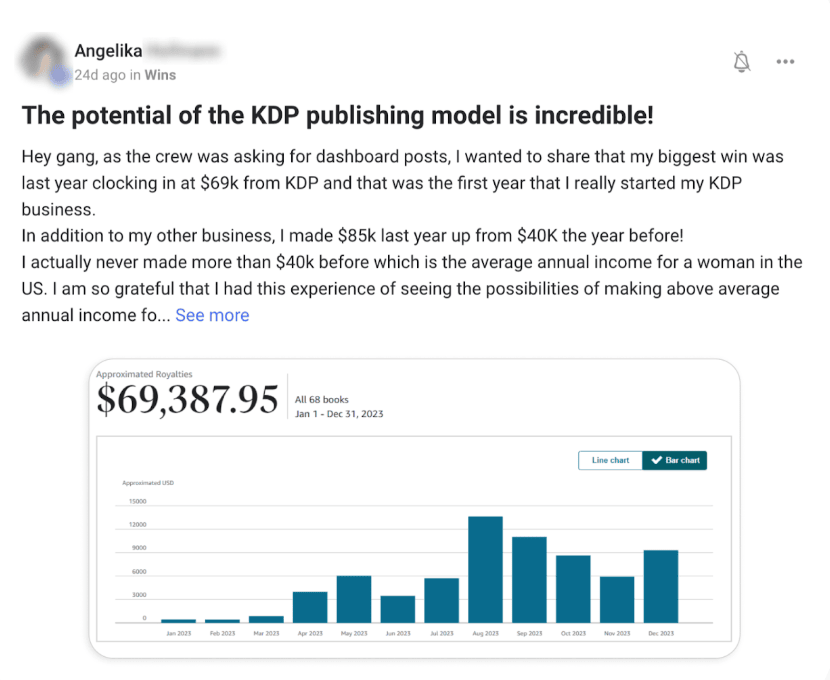Click the Aug 2023 bar
Screen dimensions: 830x680
[x=485, y=569]
